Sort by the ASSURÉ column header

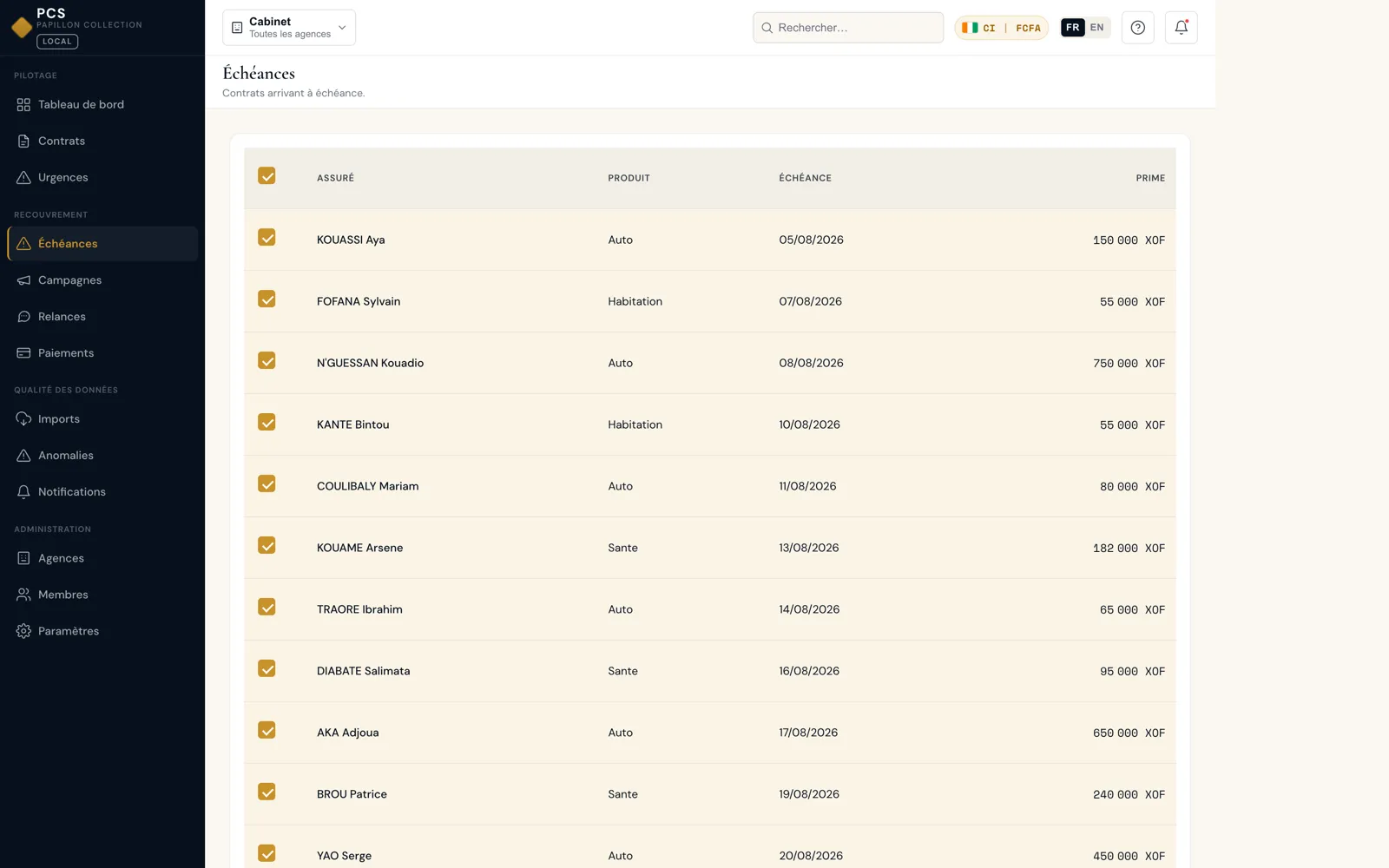click(x=335, y=178)
